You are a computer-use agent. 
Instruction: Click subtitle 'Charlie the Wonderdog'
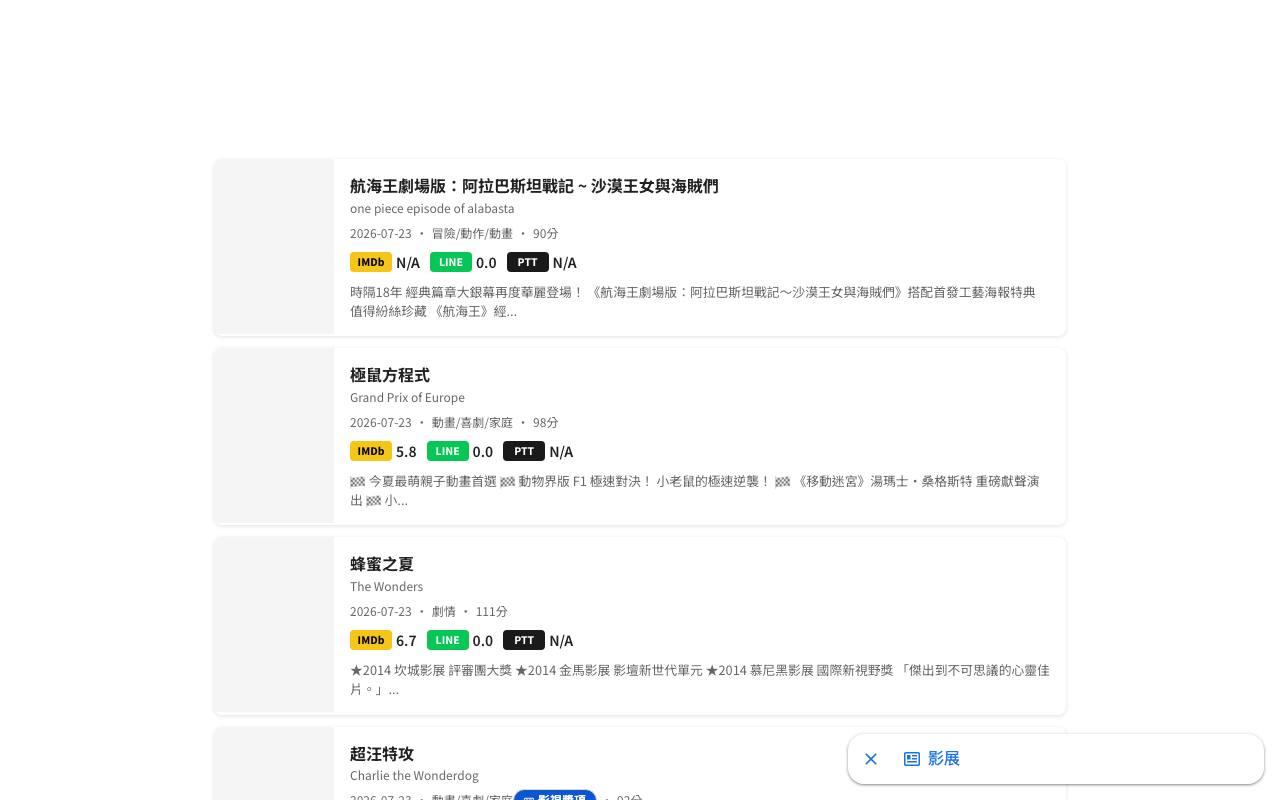click(x=414, y=776)
